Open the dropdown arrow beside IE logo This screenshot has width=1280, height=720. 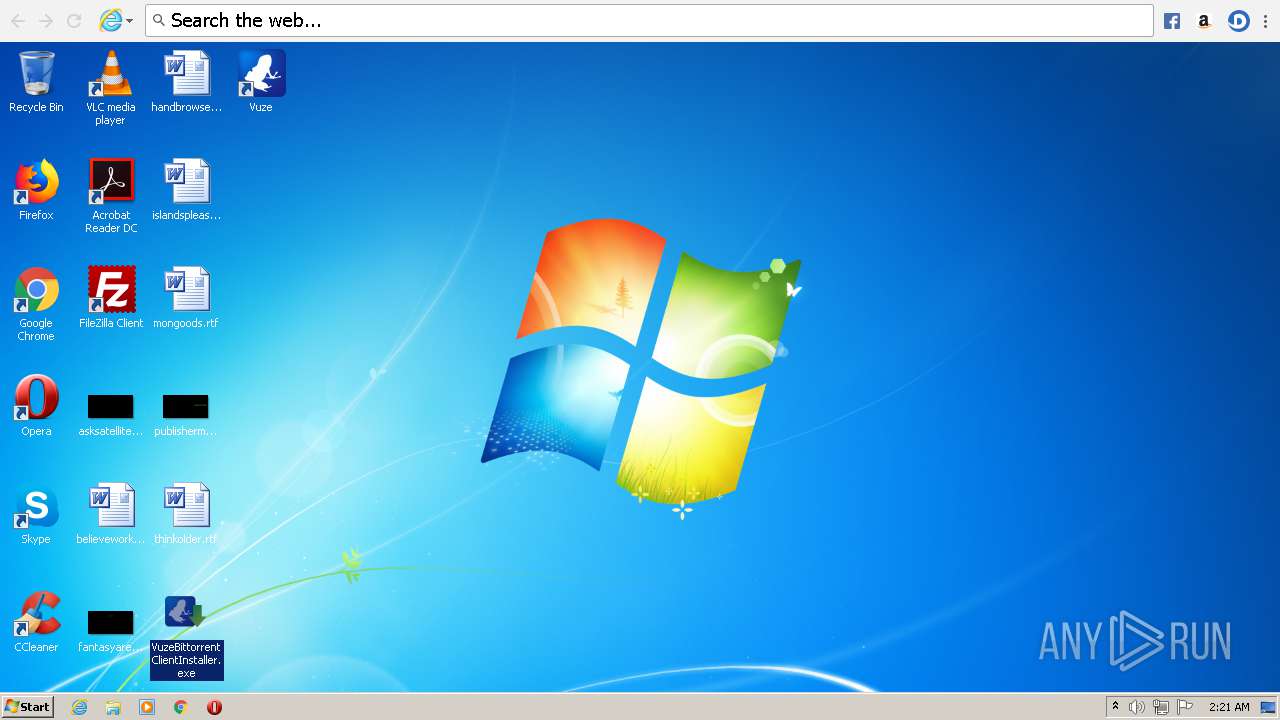[x=130, y=21]
